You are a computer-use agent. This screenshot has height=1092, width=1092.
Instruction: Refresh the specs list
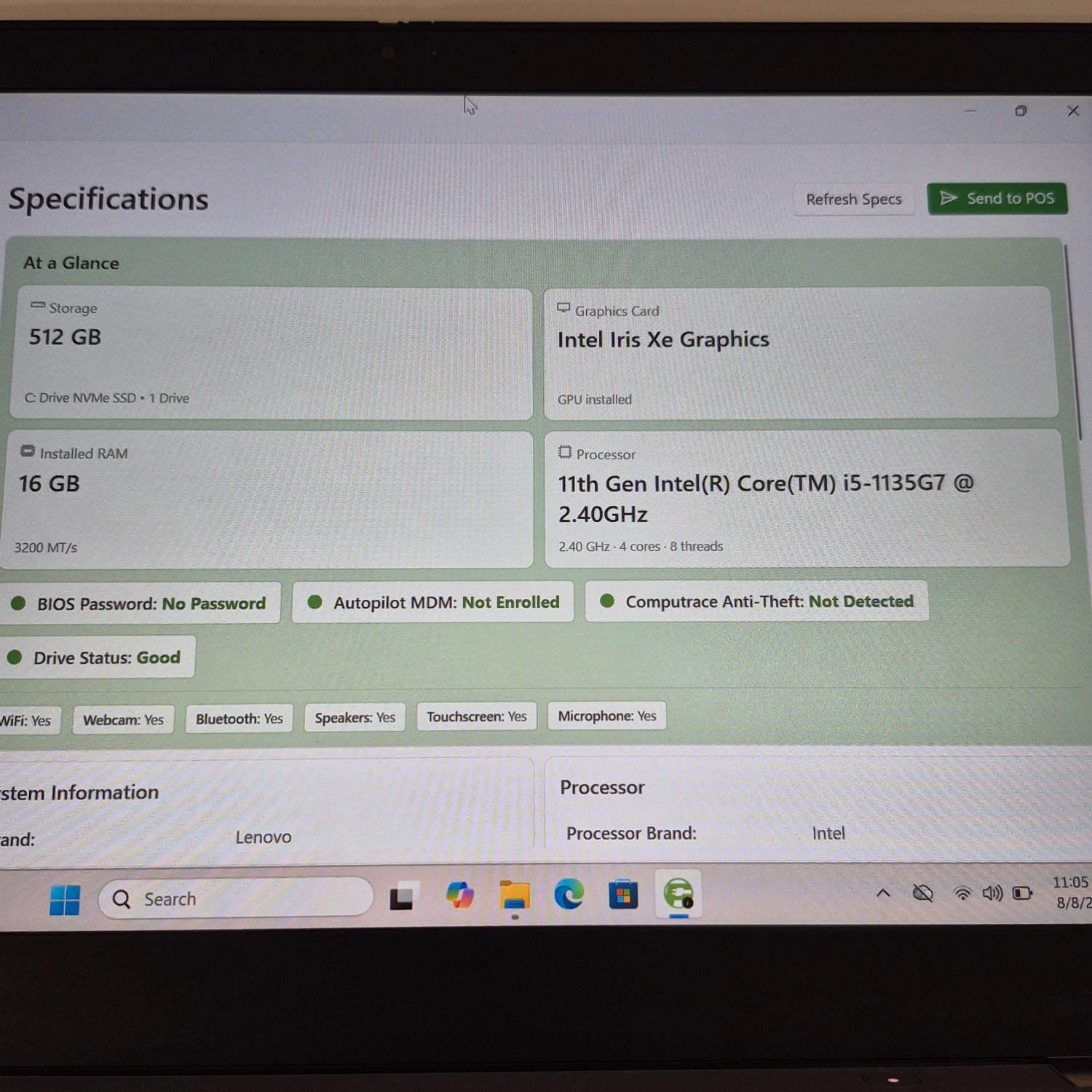tap(853, 199)
